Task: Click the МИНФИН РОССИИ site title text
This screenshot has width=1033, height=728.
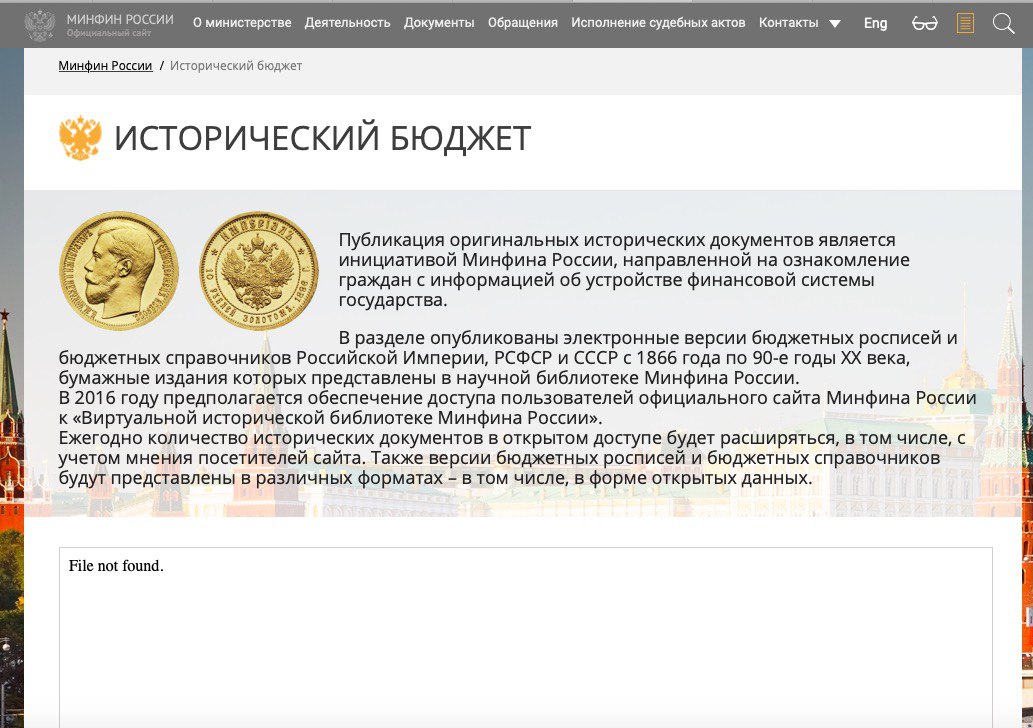Action: (120, 19)
